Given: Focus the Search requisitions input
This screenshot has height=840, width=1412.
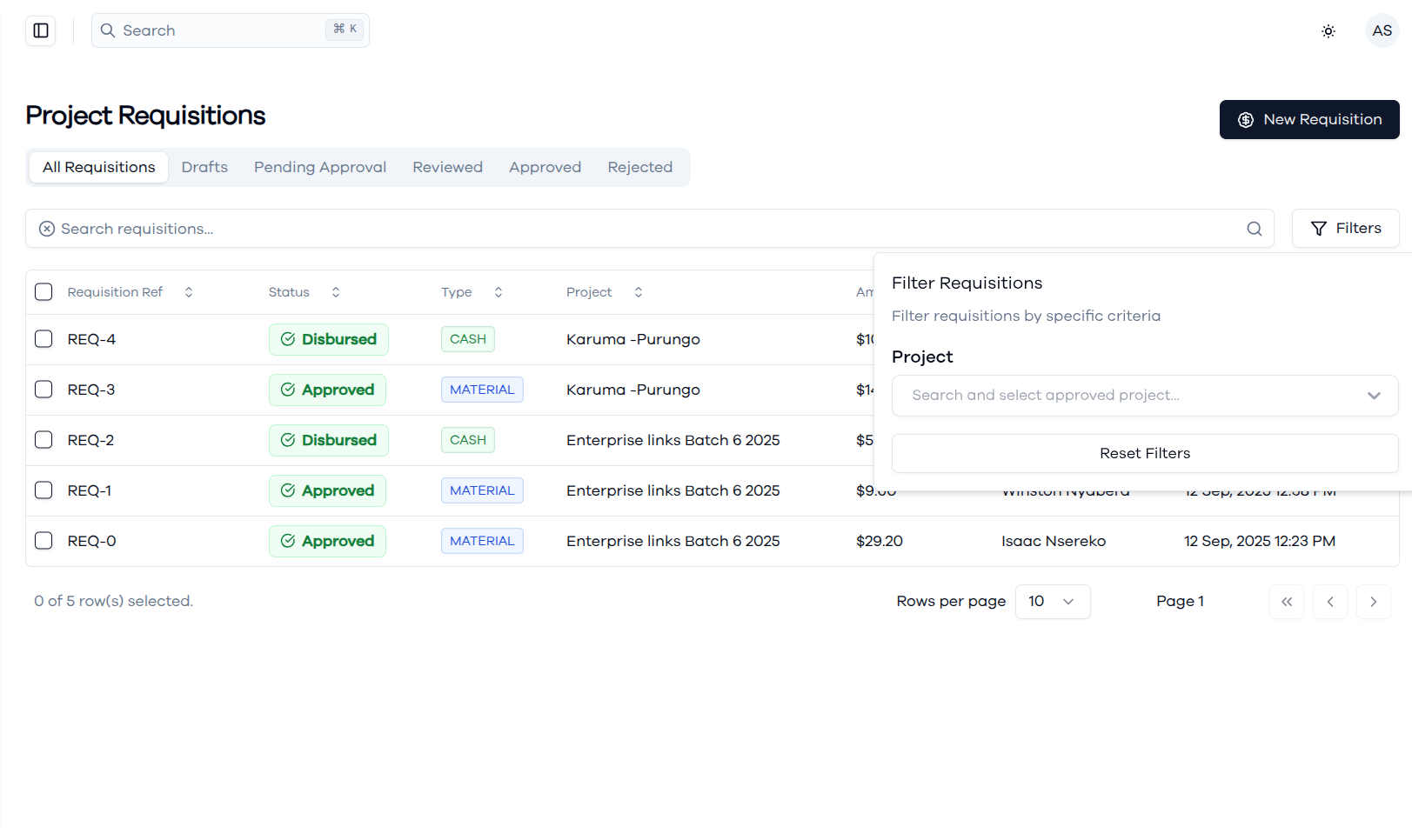Looking at the screenshot, I should point(650,229).
